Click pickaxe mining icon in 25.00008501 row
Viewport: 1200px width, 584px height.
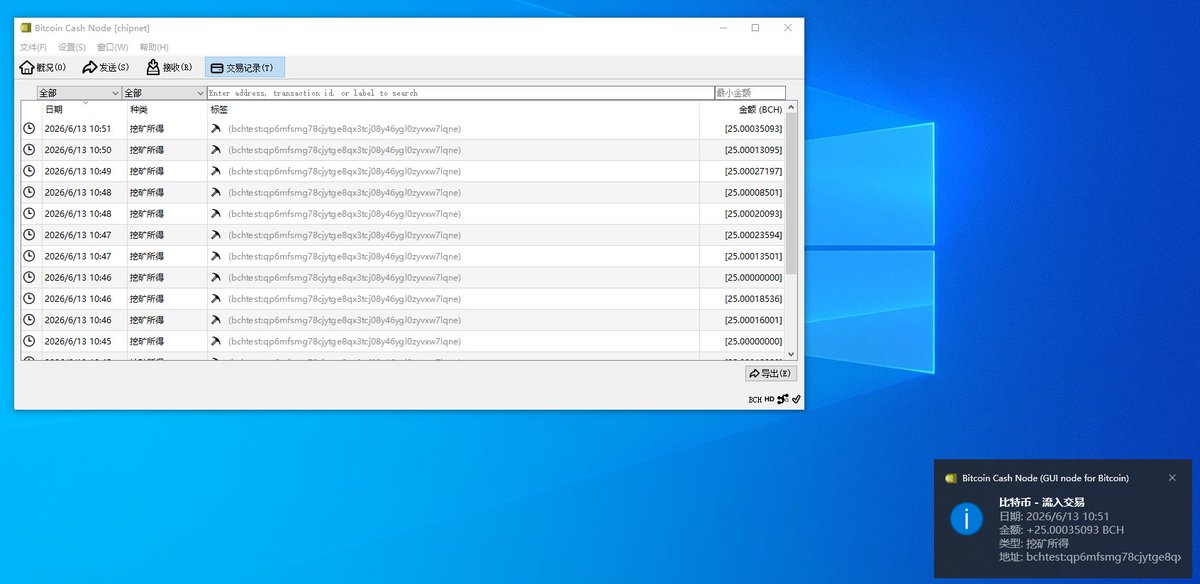[x=215, y=192]
